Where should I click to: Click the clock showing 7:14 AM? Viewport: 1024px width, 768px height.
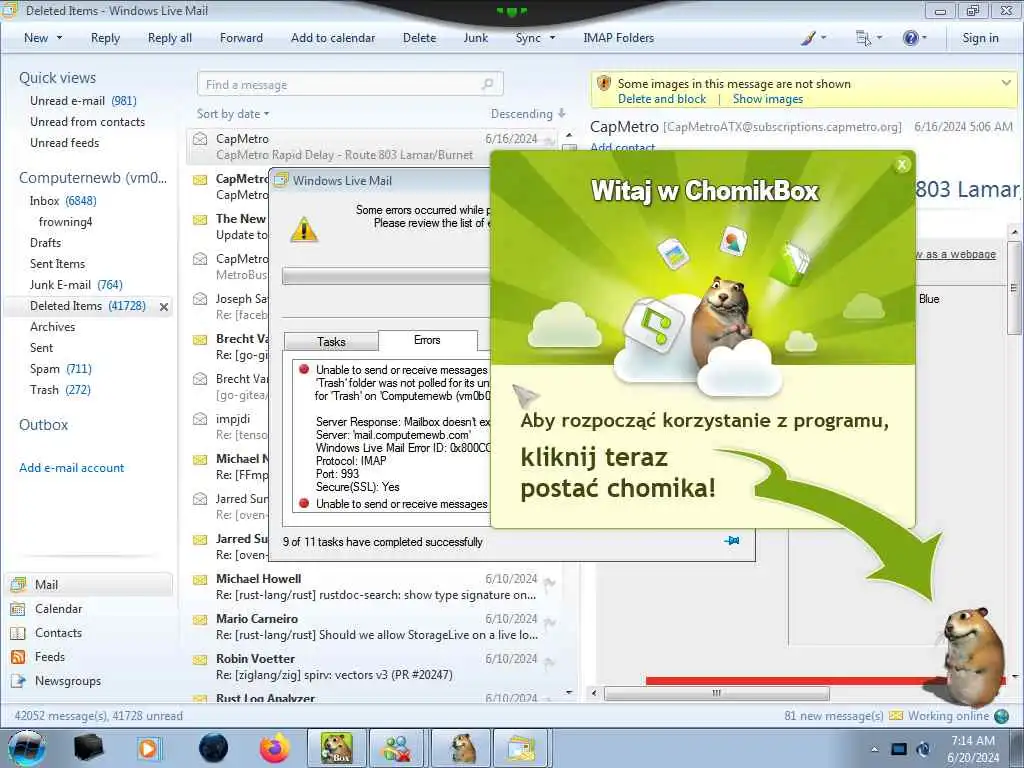click(973, 741)
